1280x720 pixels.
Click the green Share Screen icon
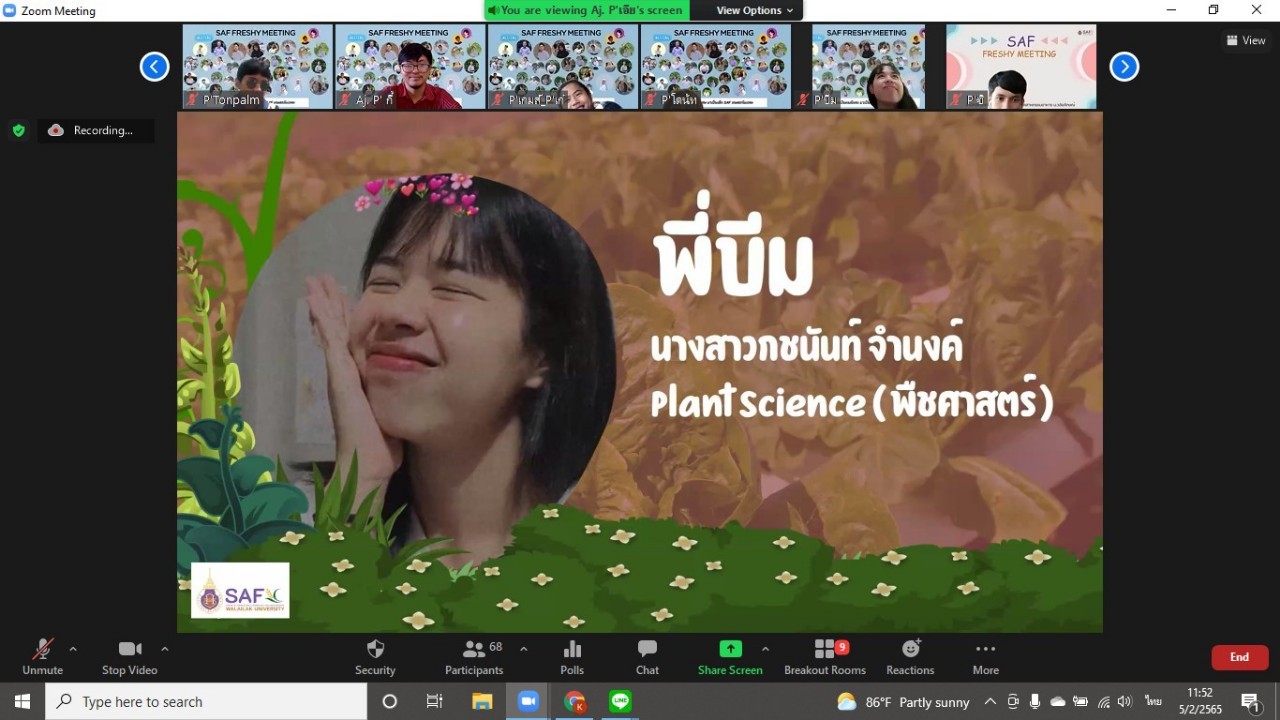[730, 650]
